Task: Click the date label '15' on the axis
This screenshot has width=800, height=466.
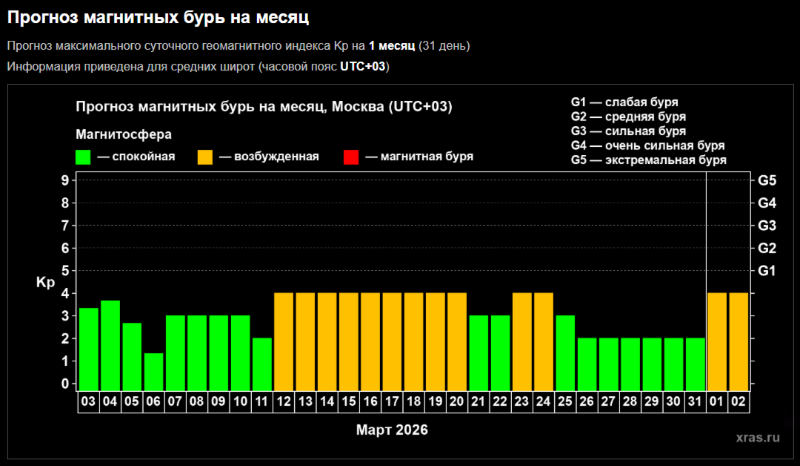Action: [x=348, y=402]
